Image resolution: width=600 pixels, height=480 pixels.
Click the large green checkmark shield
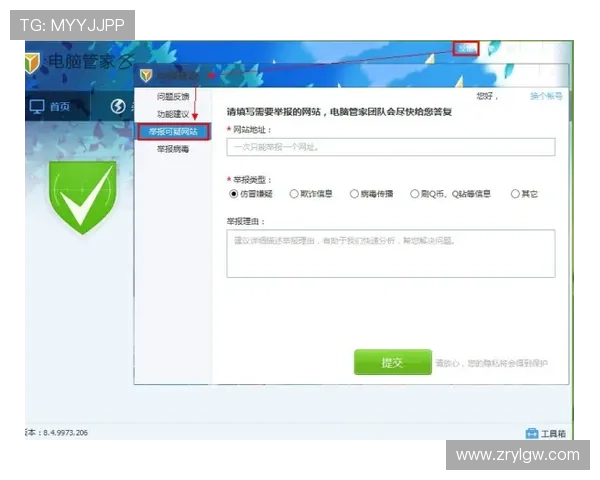tap(83, 197)
